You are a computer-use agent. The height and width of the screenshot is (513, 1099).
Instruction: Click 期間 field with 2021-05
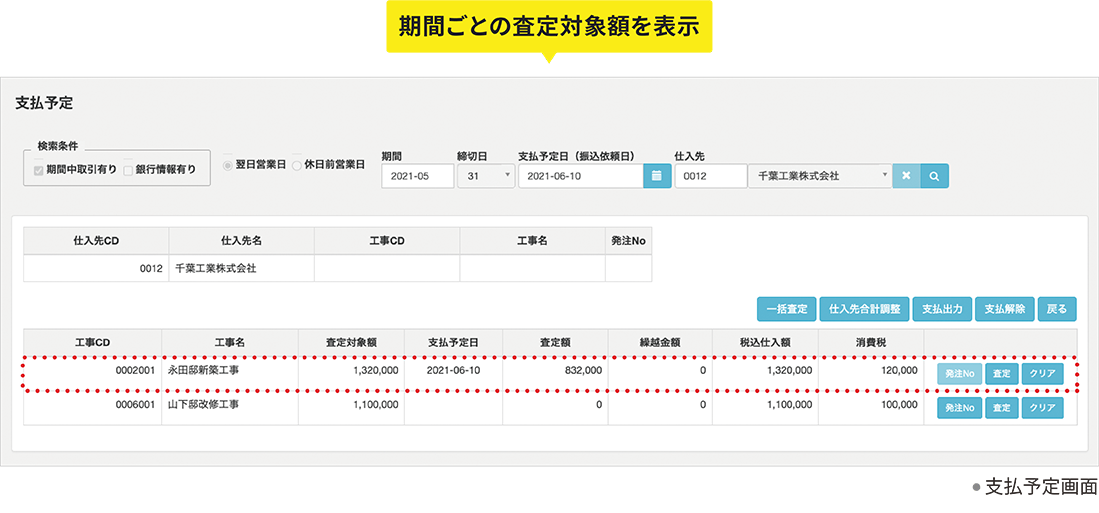(x=418, y=176)
